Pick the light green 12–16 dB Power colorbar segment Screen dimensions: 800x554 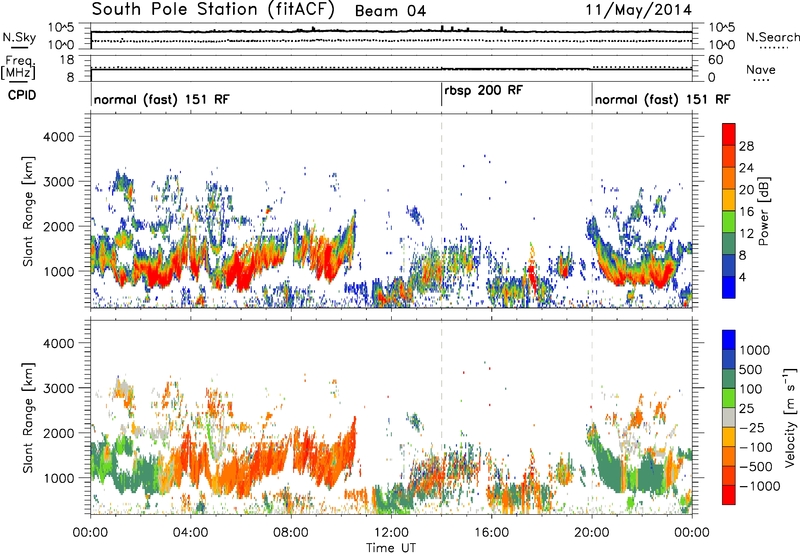click(x=729, y=221)
